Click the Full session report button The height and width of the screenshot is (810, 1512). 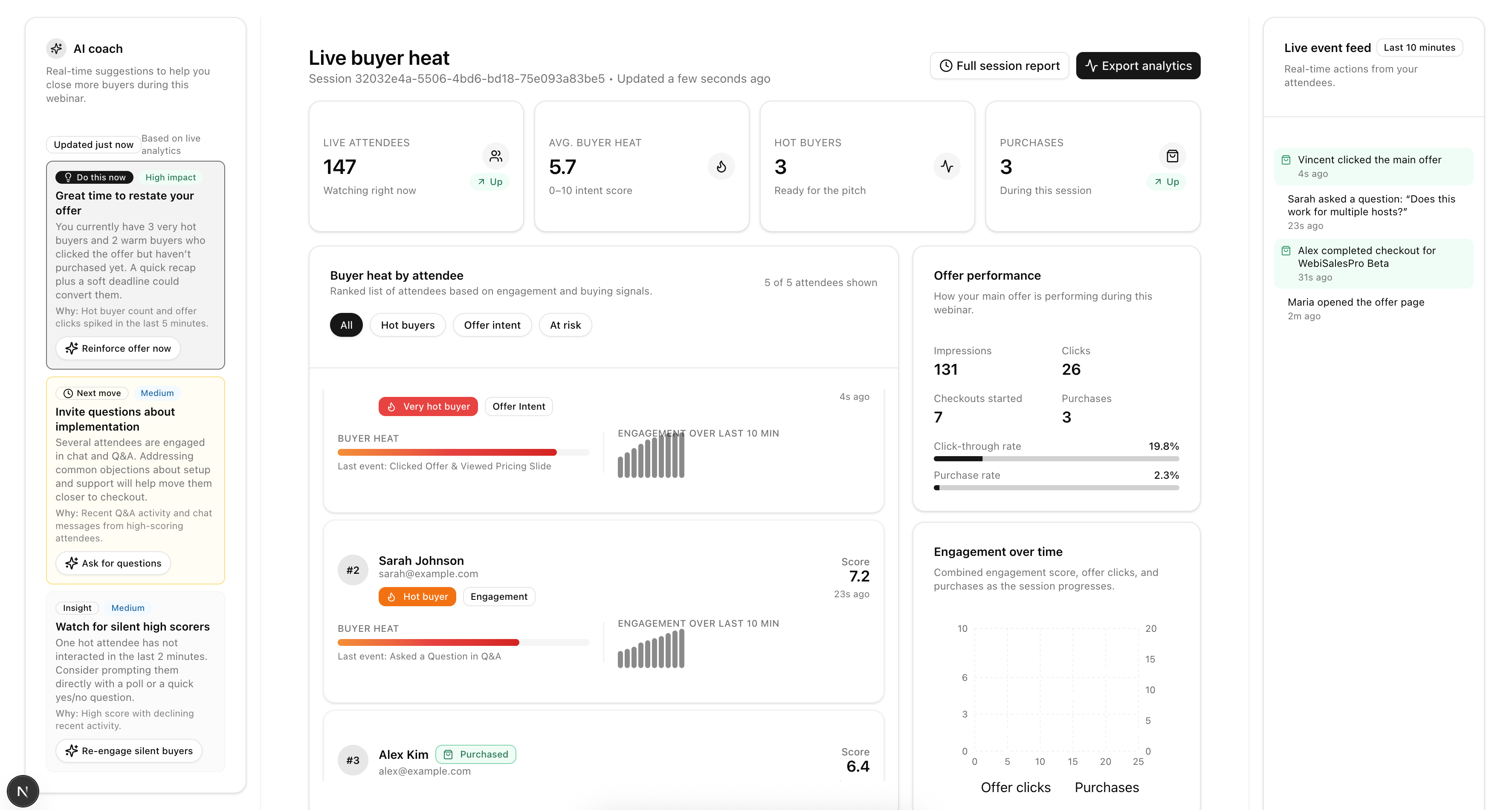[999, 66]
